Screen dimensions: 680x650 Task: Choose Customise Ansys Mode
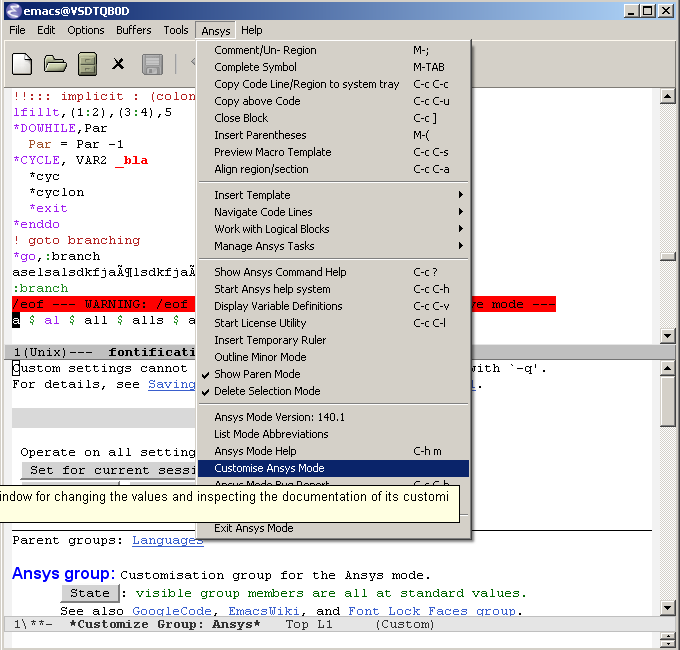point(333,468)
